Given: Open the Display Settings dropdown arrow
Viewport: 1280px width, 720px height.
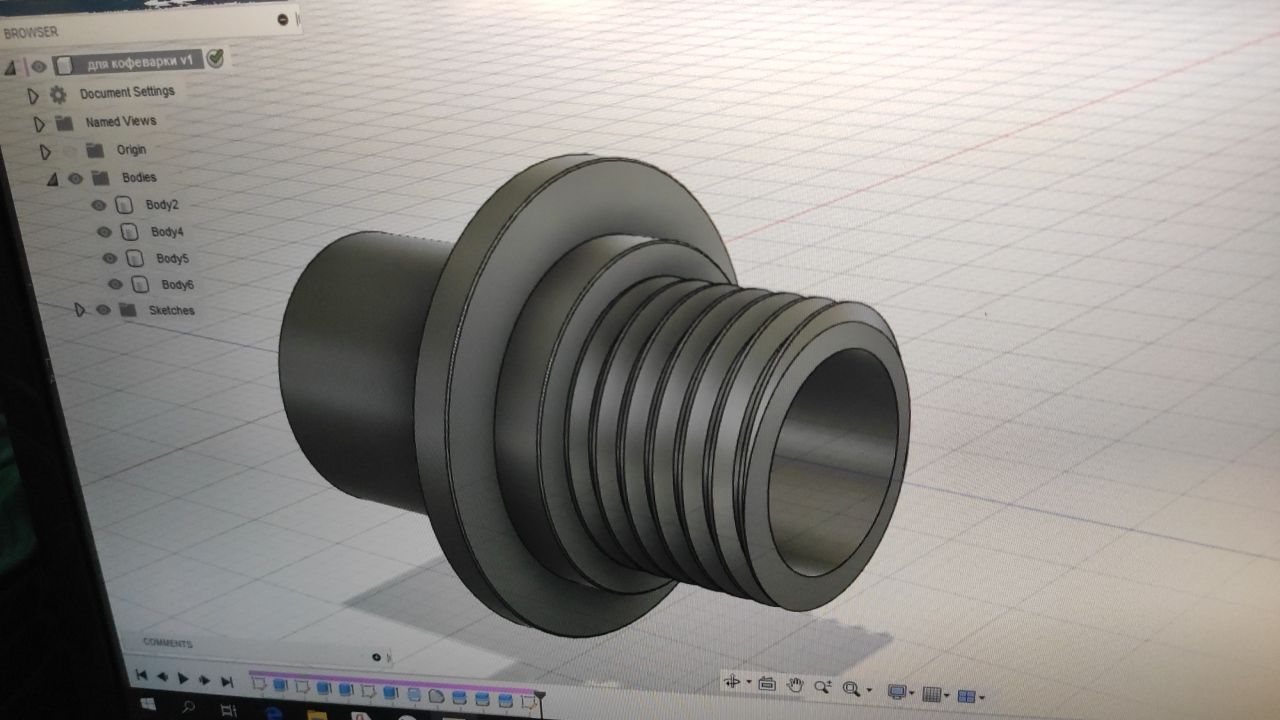Looking at the screenshot, I should [912, 693].
